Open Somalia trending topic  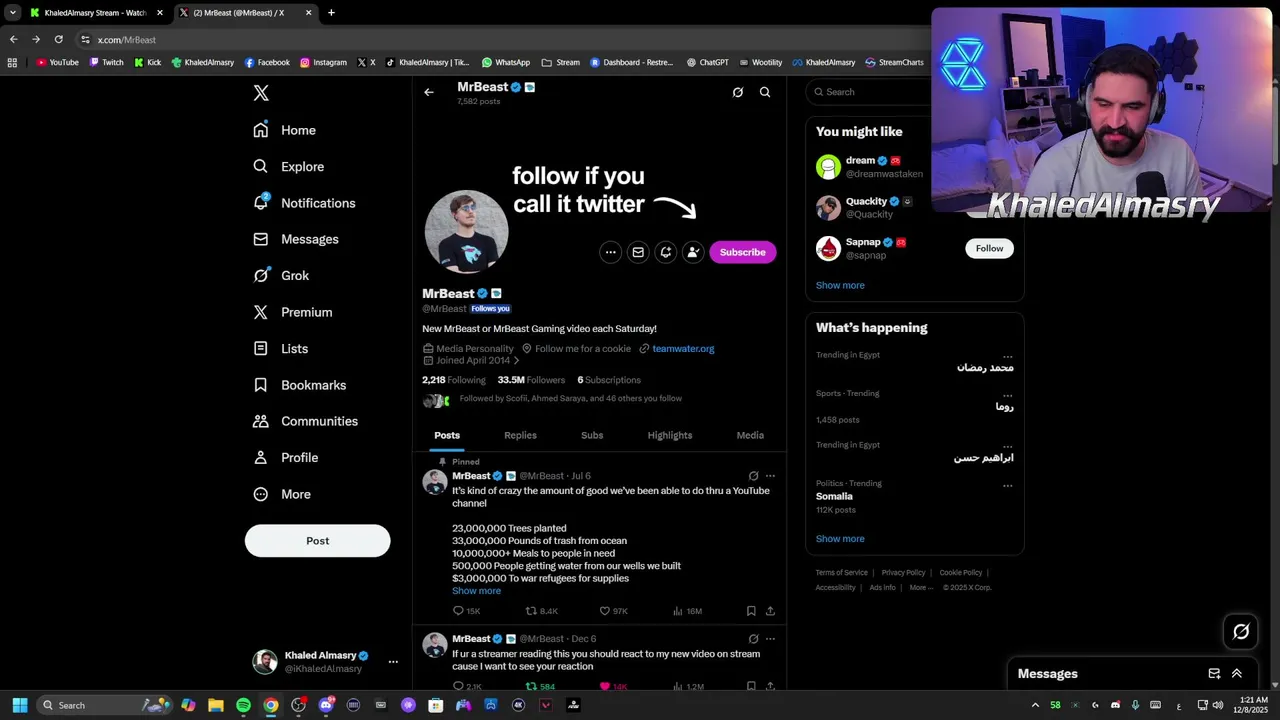[x=834, y=497]
